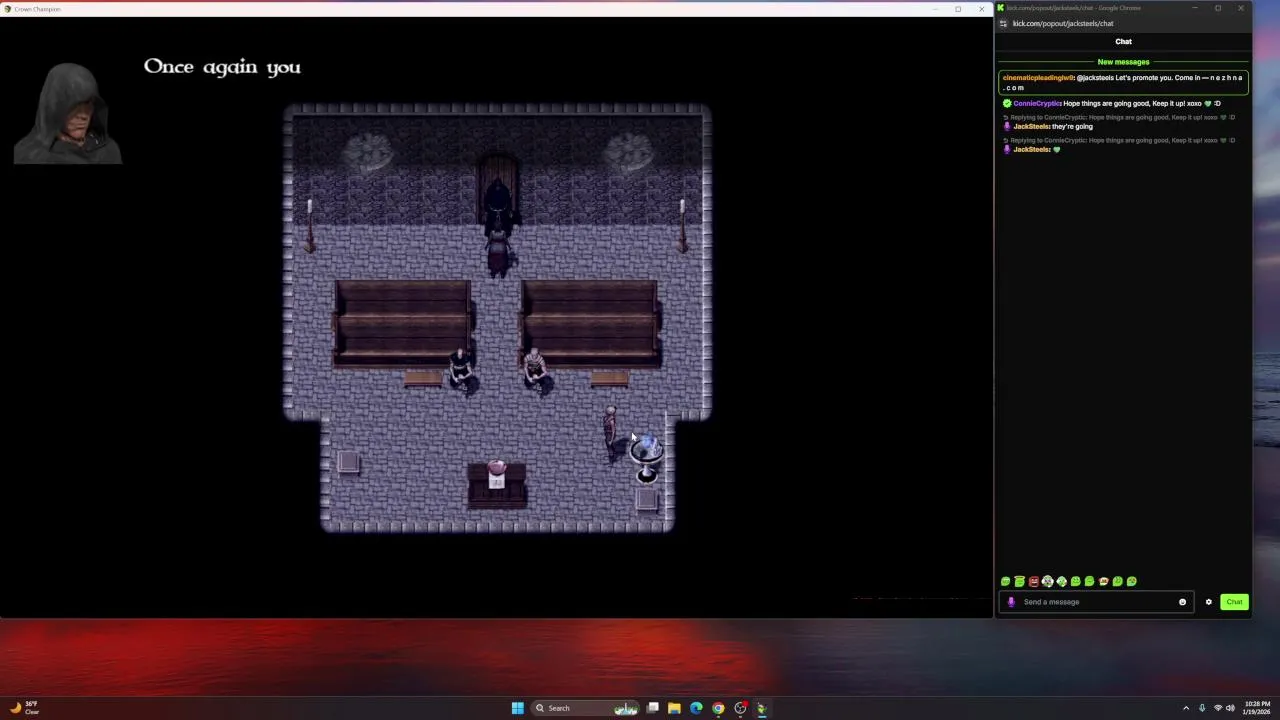
Task: Pick the green emote wearing a halo
Action: [1020, 581]
